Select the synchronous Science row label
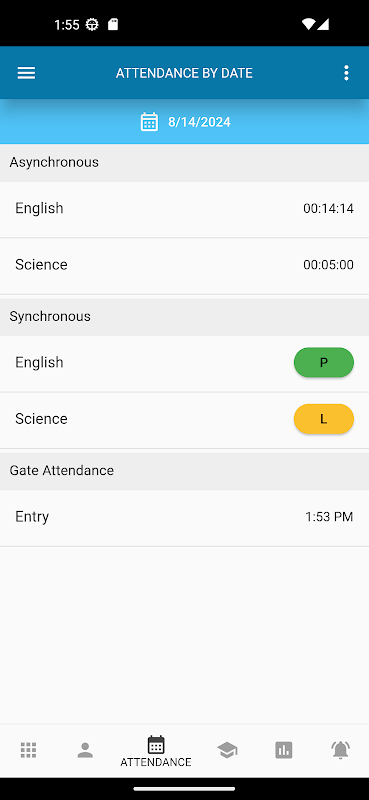This screenshot has height=800, width=369. pyautogui.click(x=41, y=419)
